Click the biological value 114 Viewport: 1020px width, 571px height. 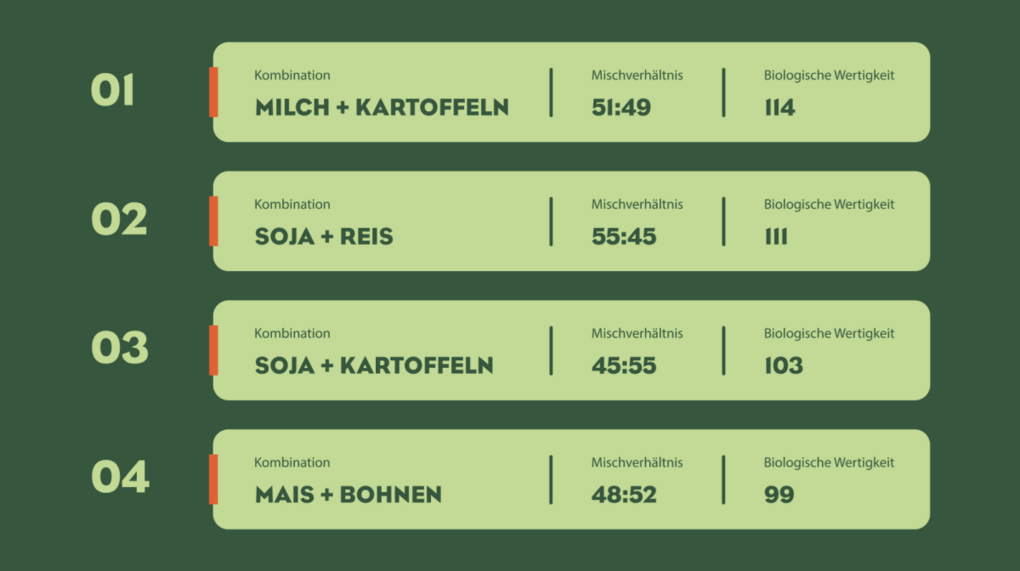coord(780,107)
